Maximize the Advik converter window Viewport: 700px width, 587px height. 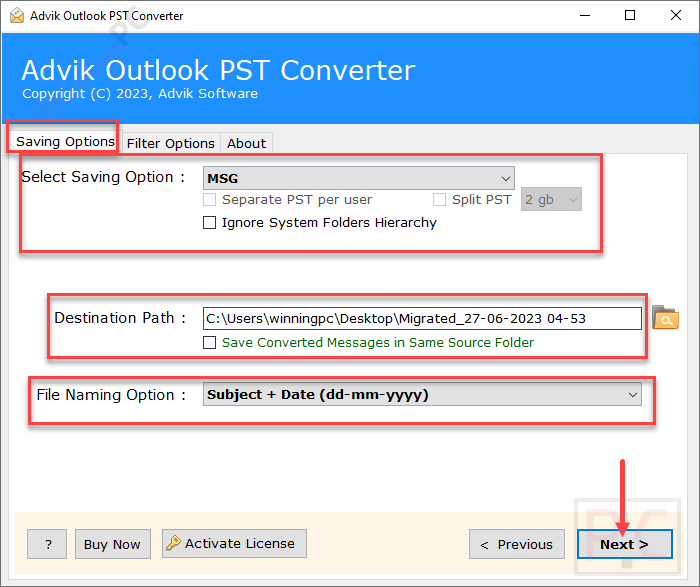click(630, 16)
